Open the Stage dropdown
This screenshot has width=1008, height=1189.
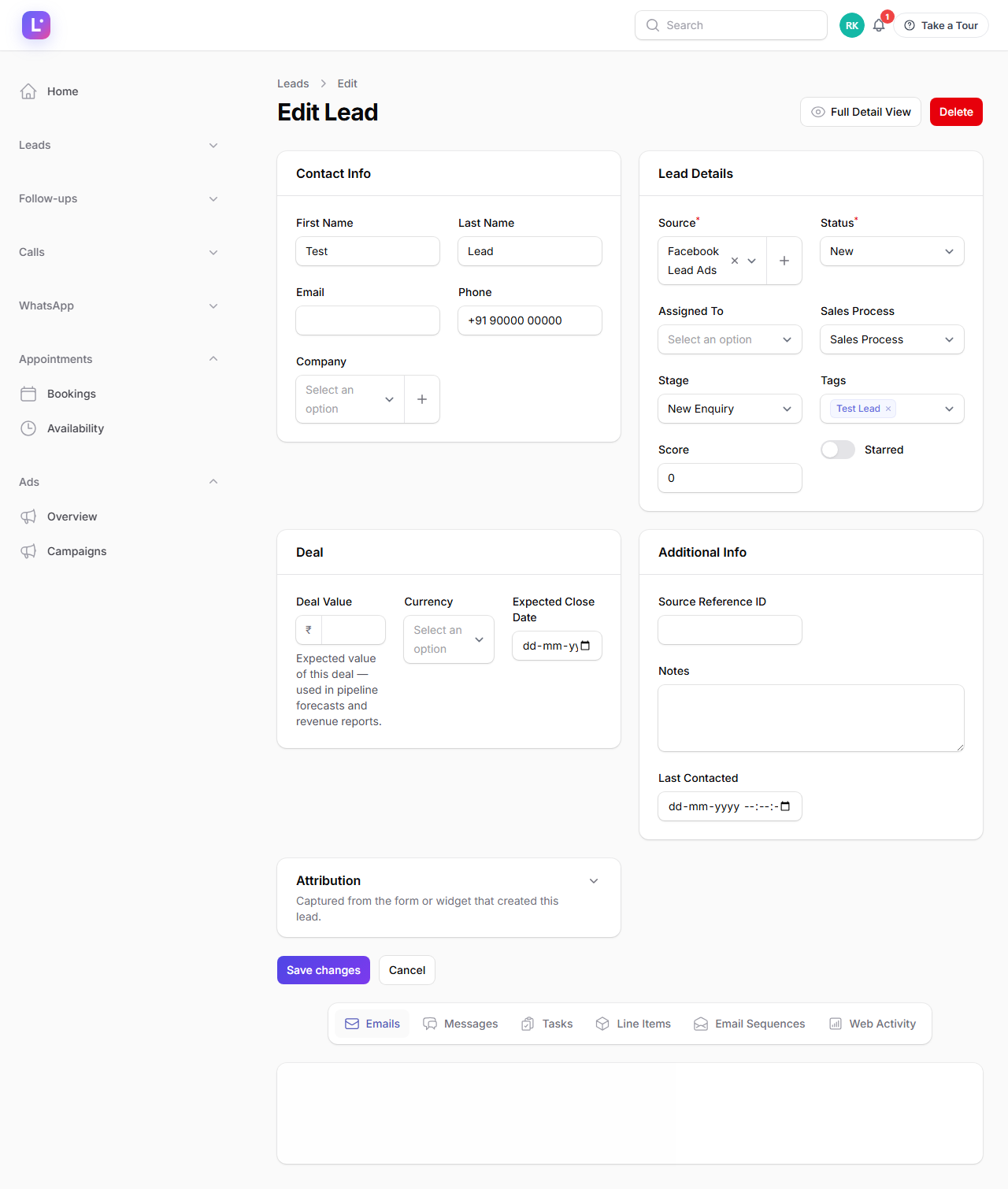730,409
